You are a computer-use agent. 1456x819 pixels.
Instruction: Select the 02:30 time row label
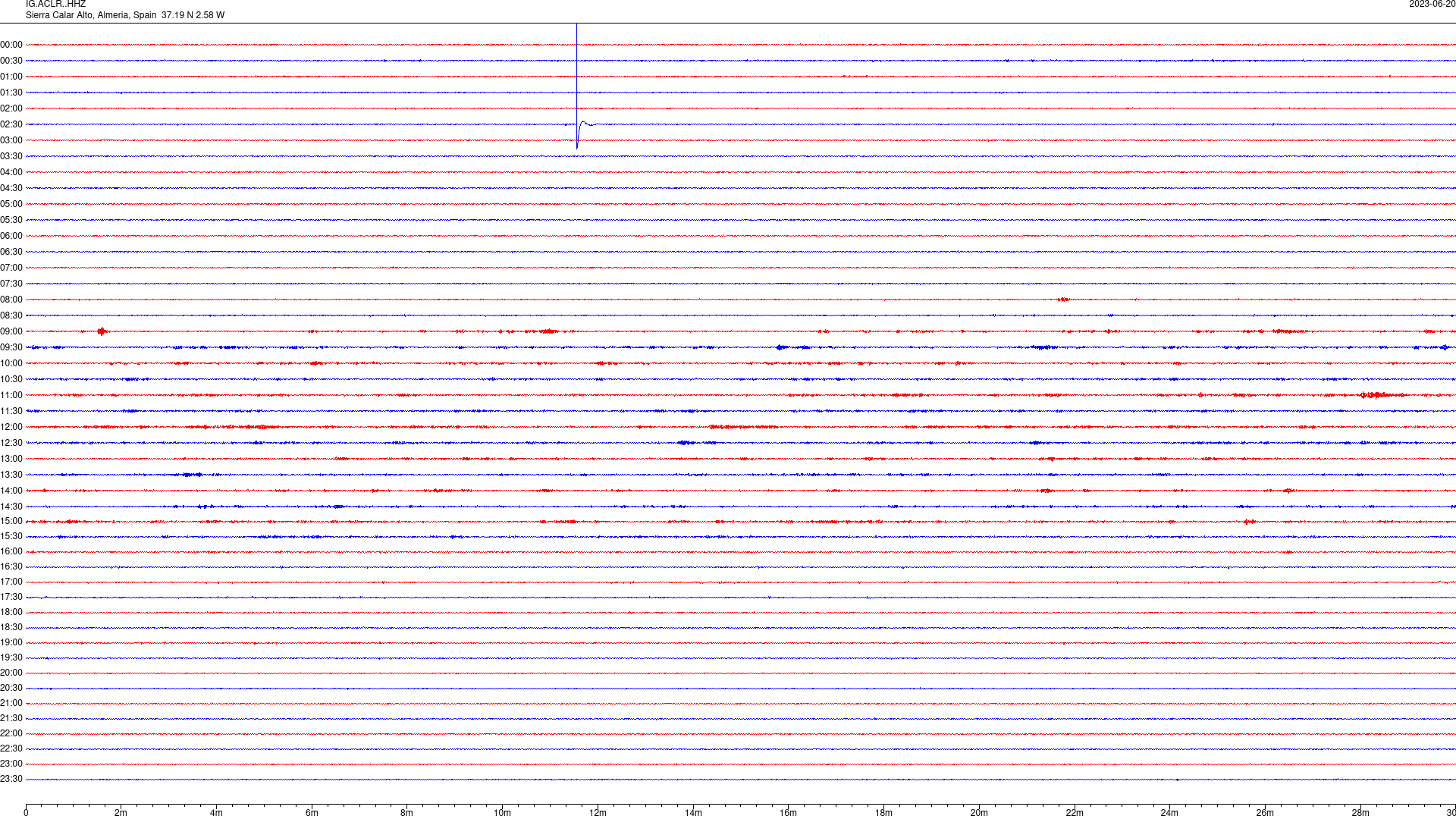pos(11,124)
